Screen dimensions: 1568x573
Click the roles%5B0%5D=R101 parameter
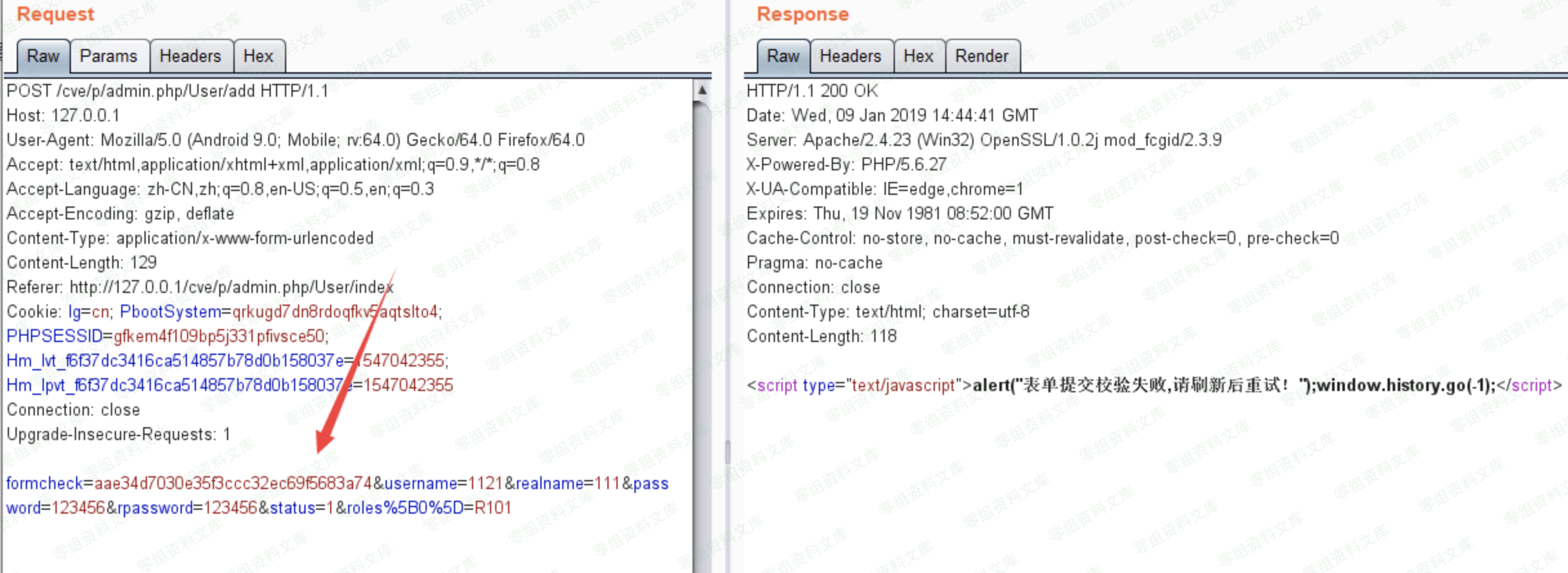point(428,508)
